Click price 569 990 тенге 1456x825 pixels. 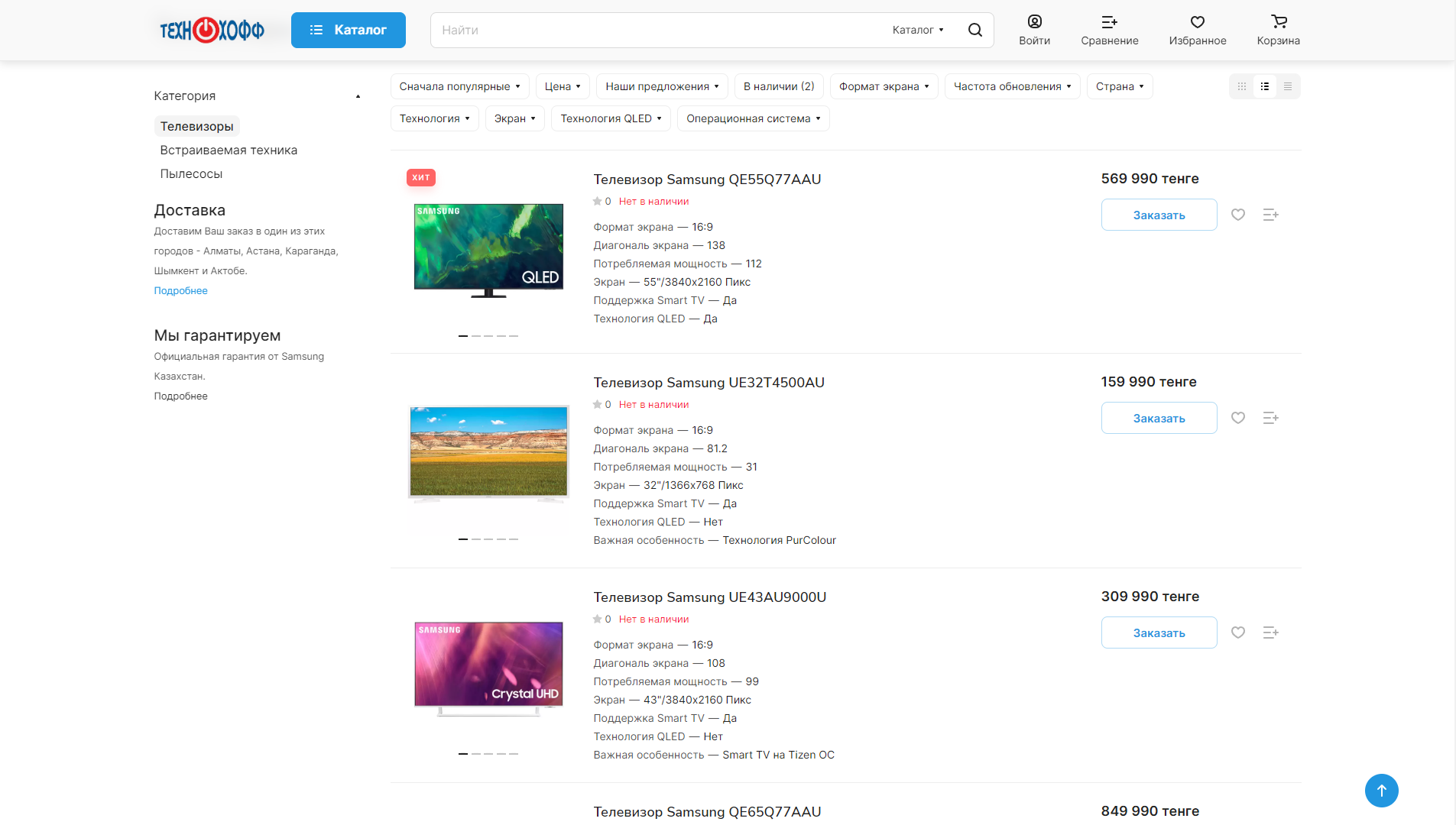point(1150,179)
